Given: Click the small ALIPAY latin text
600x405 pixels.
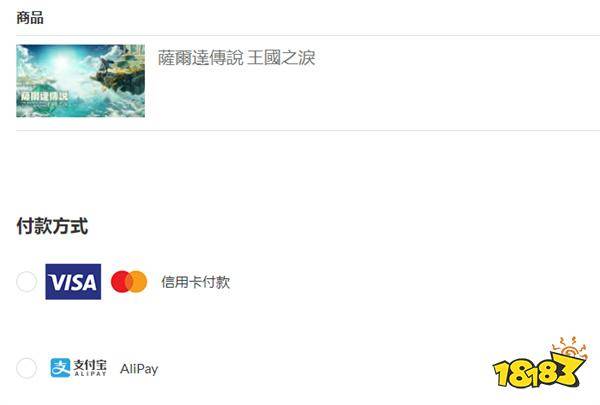Looking at the screenshot, I should point(90,374).
